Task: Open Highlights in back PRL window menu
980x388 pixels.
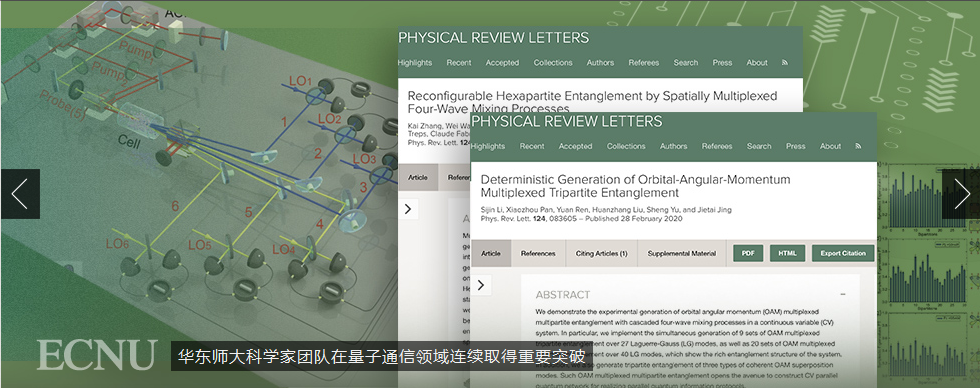Action: coord(414,62)
